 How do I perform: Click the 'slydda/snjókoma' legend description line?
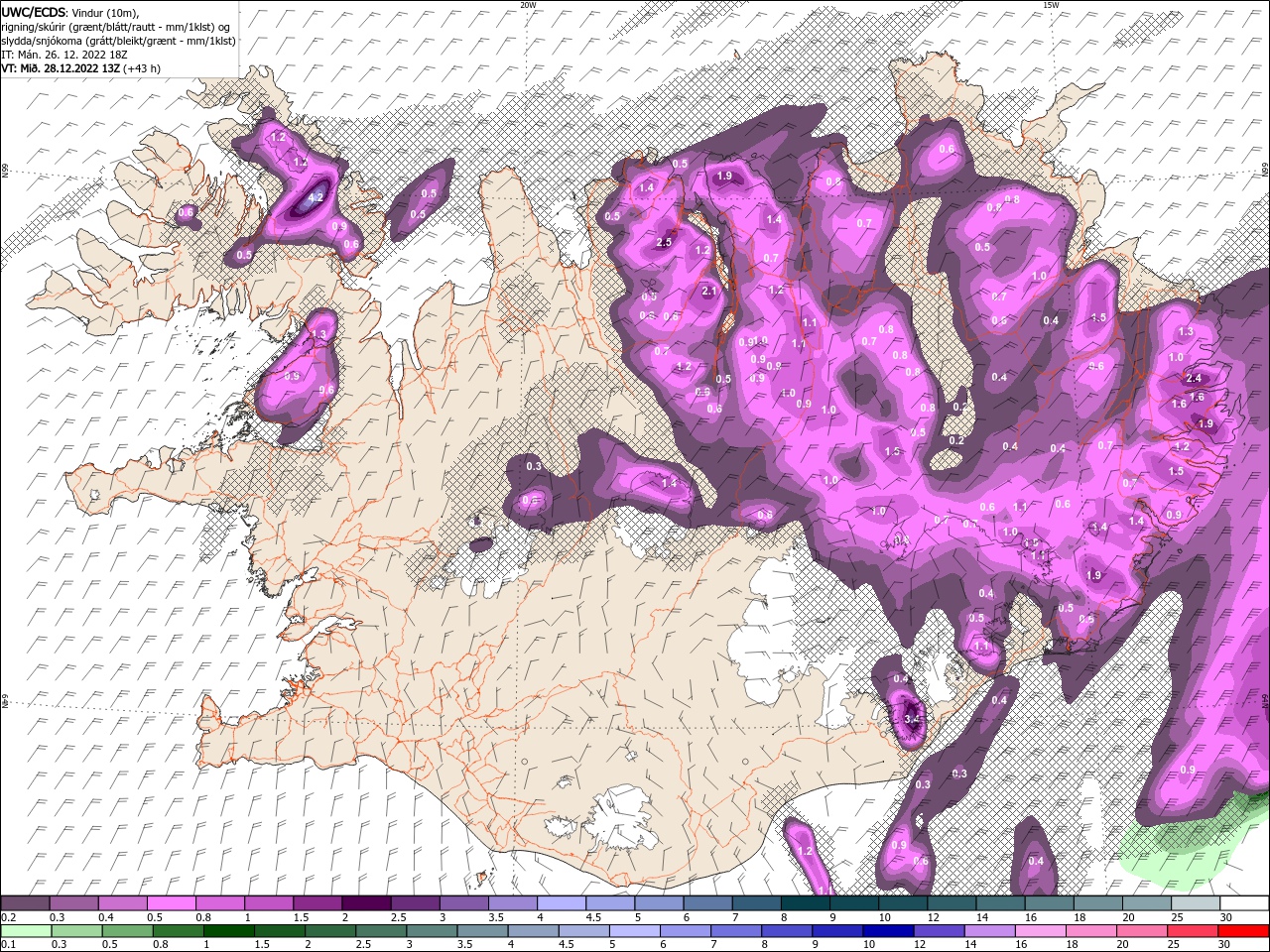pyautogui.click(x=118, y=41)
